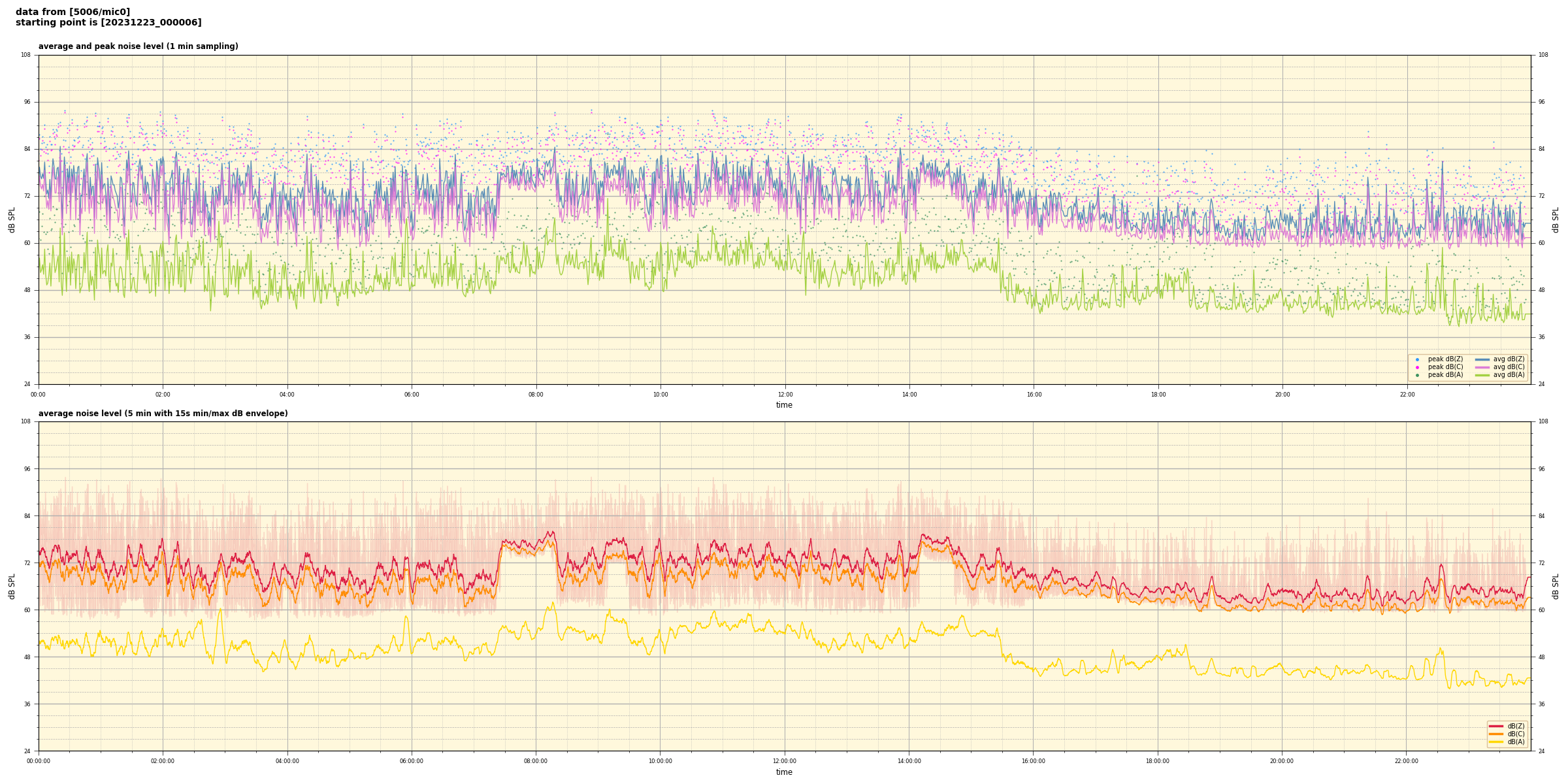Click the avg dB(Z) legend line
Image resolution: width=1568 pixels, height=784 pixels.
[x=1482, y=359]
